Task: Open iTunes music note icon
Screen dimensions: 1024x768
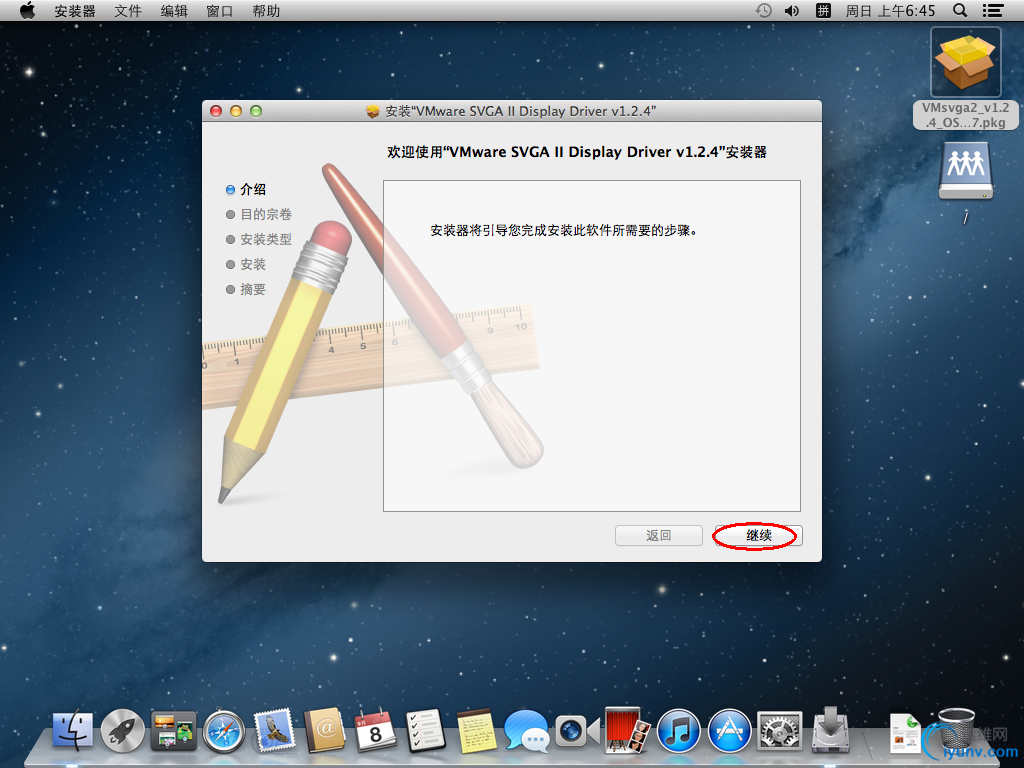Action: click(x=678, y=731)
